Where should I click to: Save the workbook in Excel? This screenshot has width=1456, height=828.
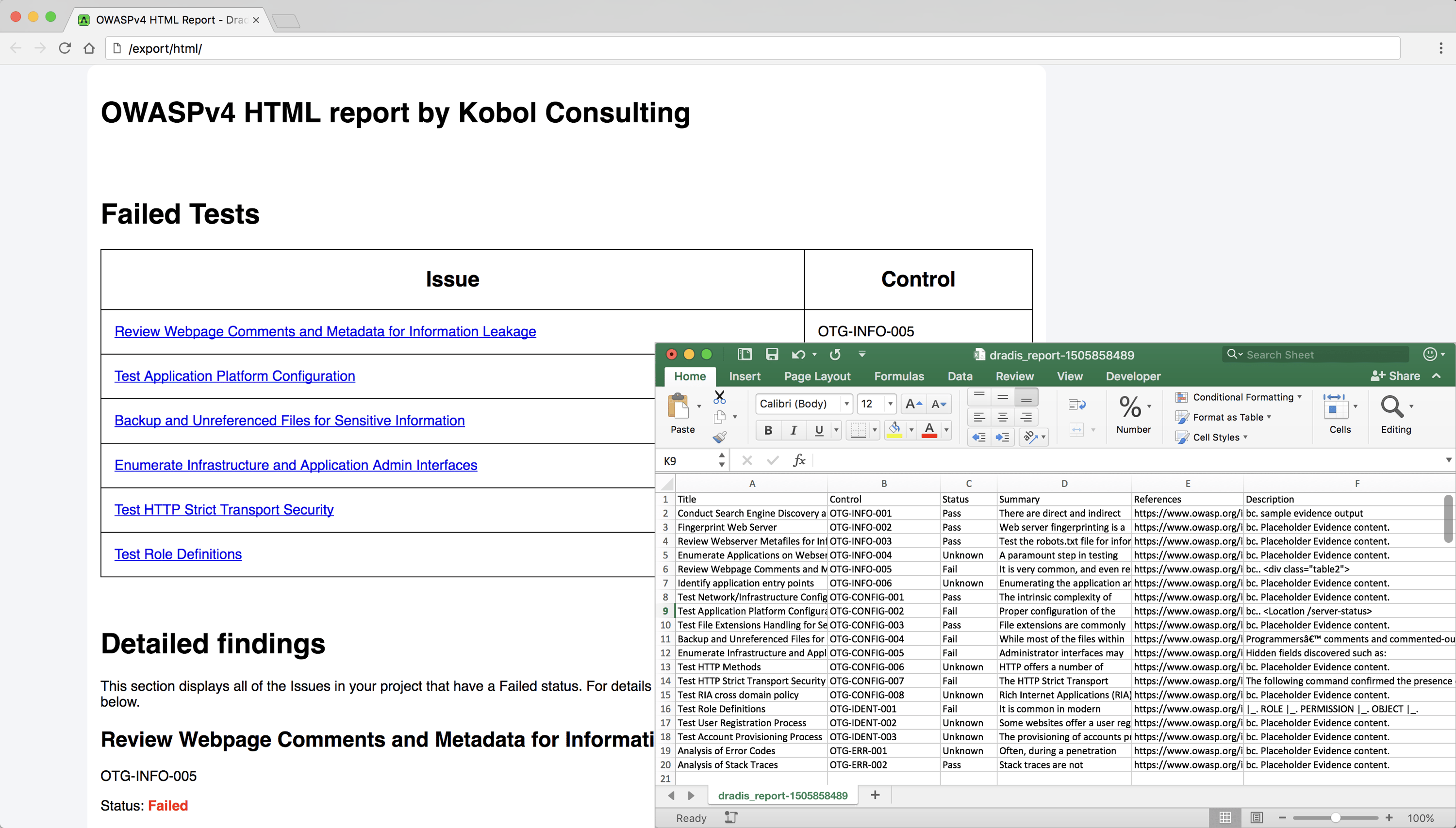pos(771,354)
